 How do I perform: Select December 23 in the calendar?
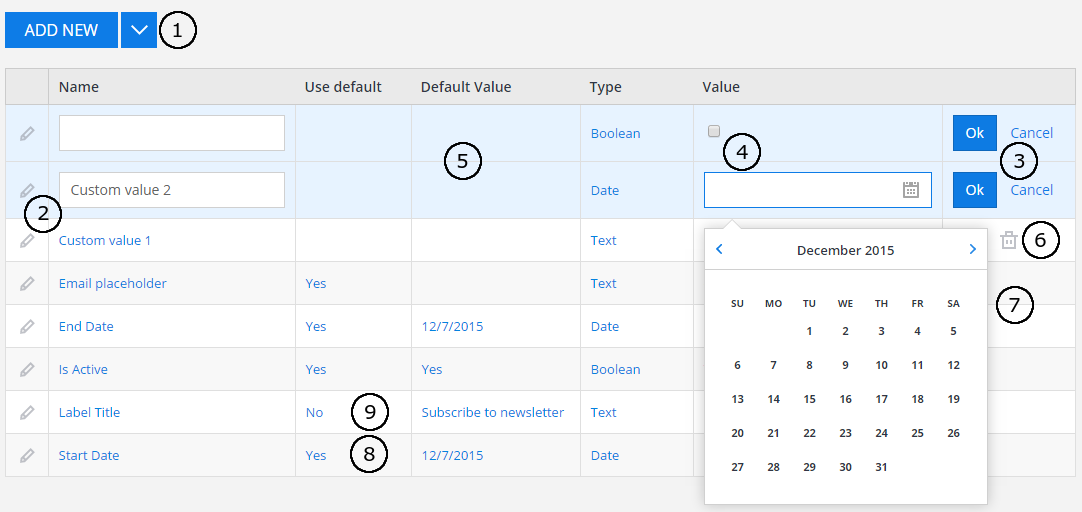pyautogui.click(x=845, y=433)
